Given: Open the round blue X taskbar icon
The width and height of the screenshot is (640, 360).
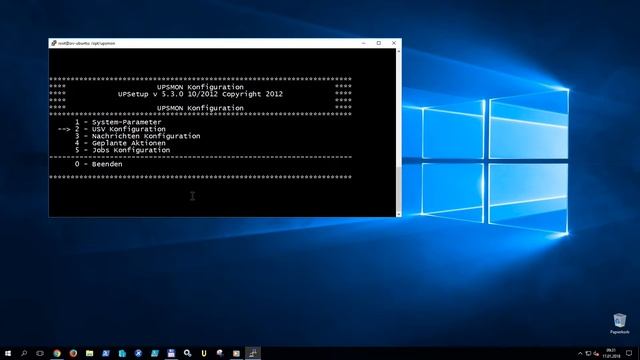Looking at the screenshot, I should point(138,353).
